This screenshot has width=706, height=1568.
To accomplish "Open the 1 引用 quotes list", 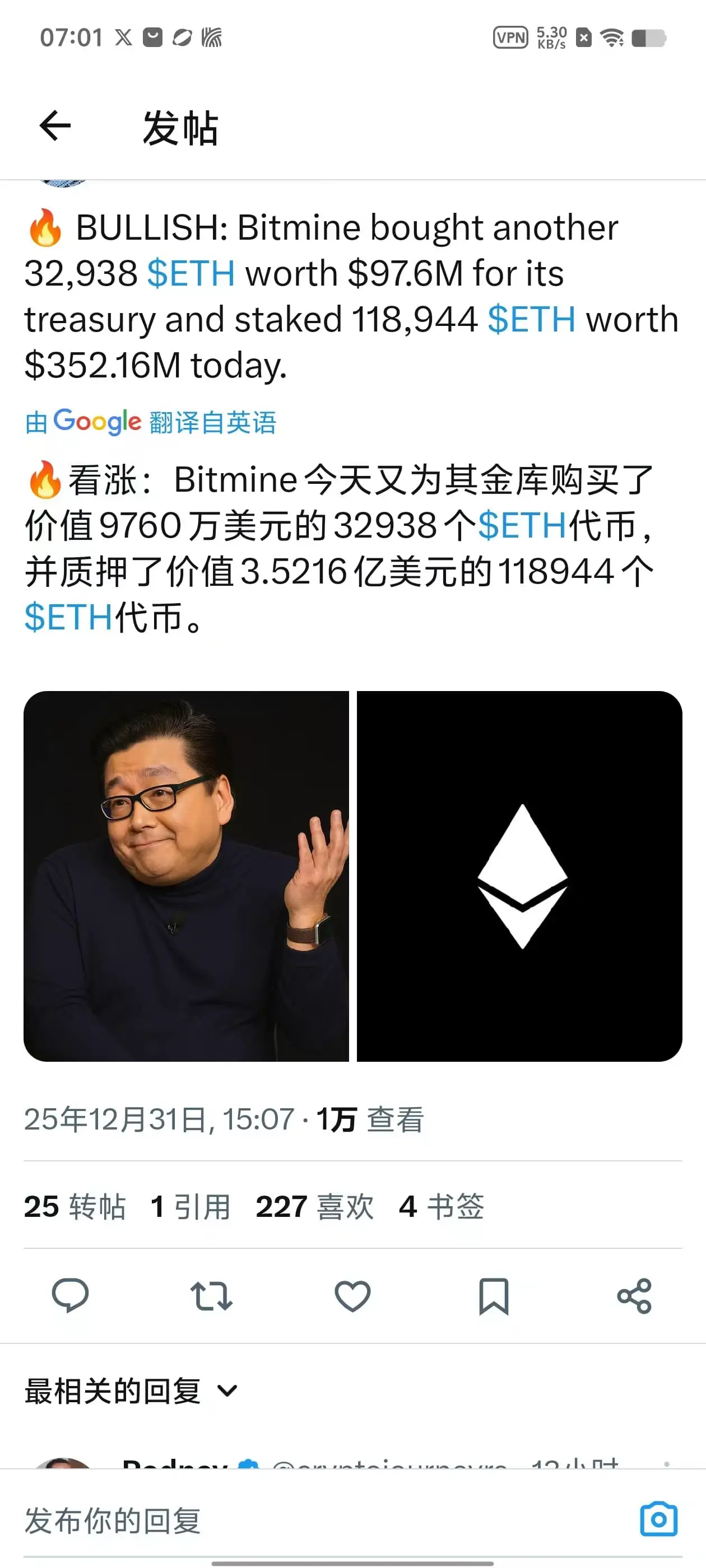I will [x=191, y=1206].
